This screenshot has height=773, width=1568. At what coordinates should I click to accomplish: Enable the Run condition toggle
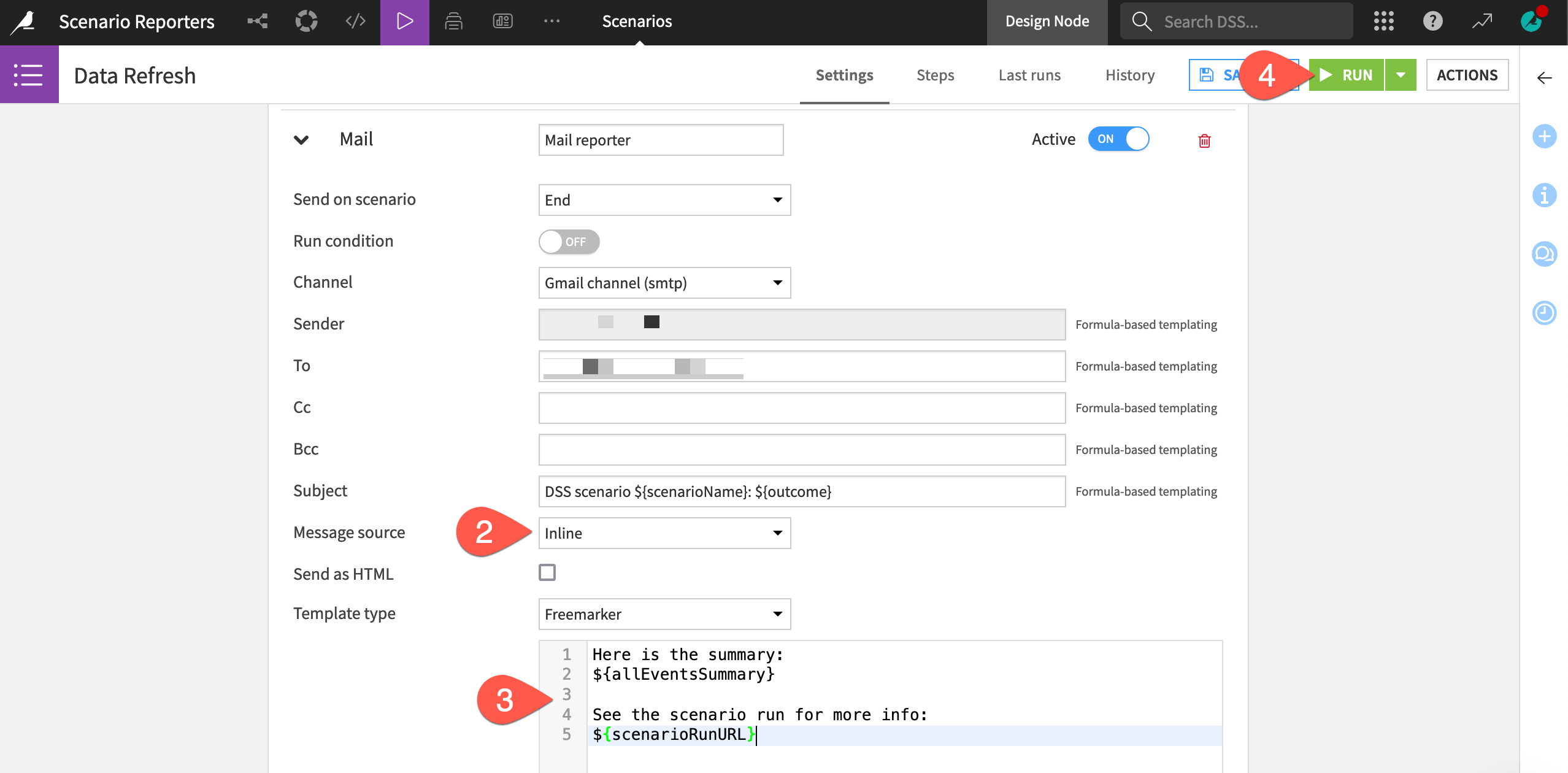click(x=568, y=241)
